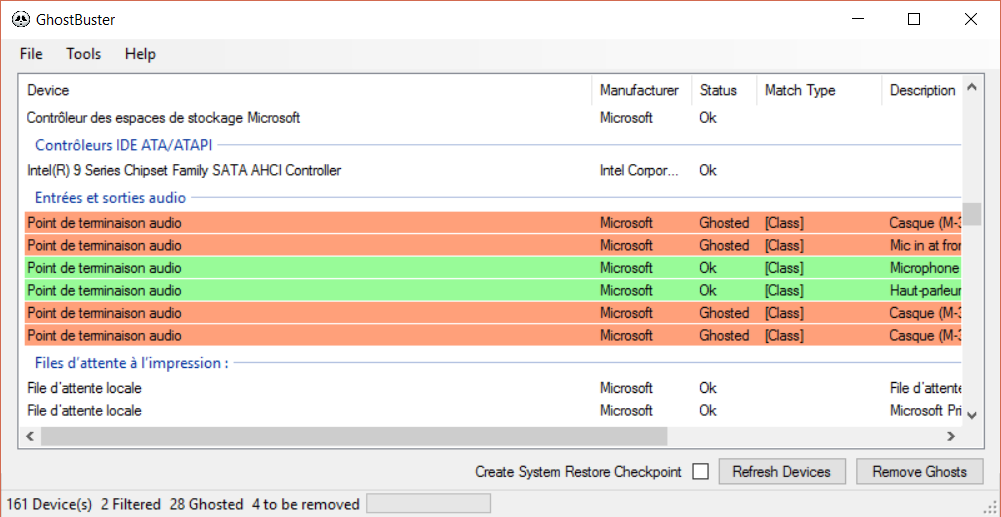Open the Help menu

pos(140,54)
